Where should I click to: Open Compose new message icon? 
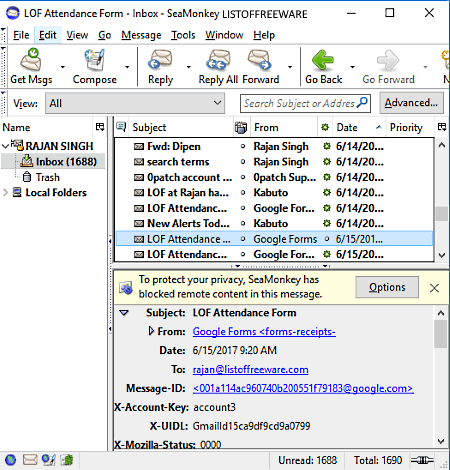[x=94, y=60]
